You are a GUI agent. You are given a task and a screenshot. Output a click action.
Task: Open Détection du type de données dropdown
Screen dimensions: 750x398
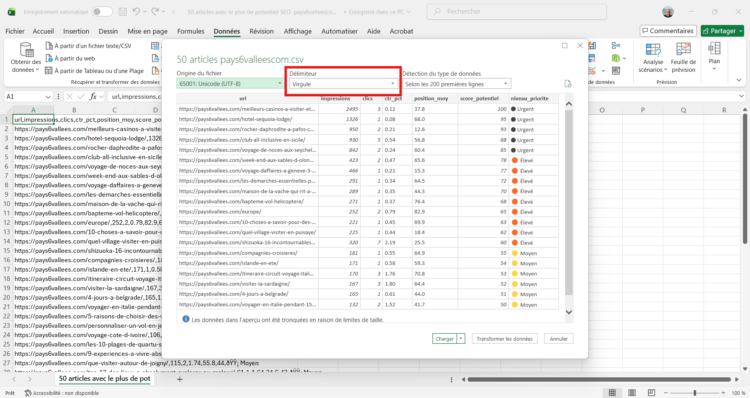click(x=456, y=84)
